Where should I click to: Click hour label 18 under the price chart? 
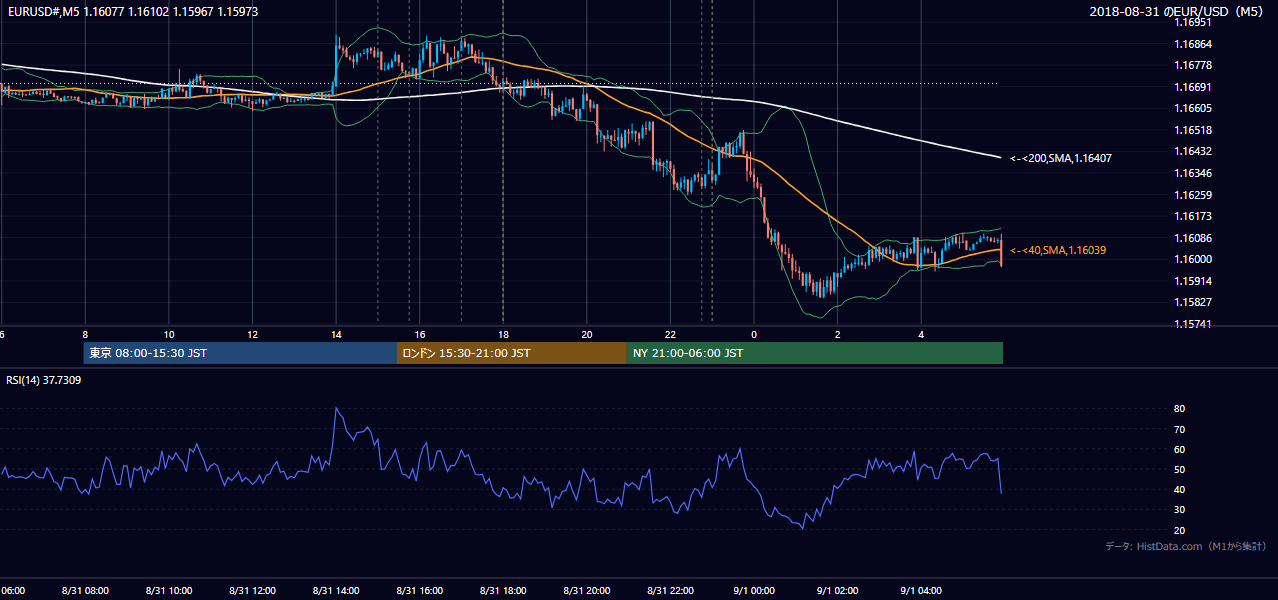tap(503, 335)
